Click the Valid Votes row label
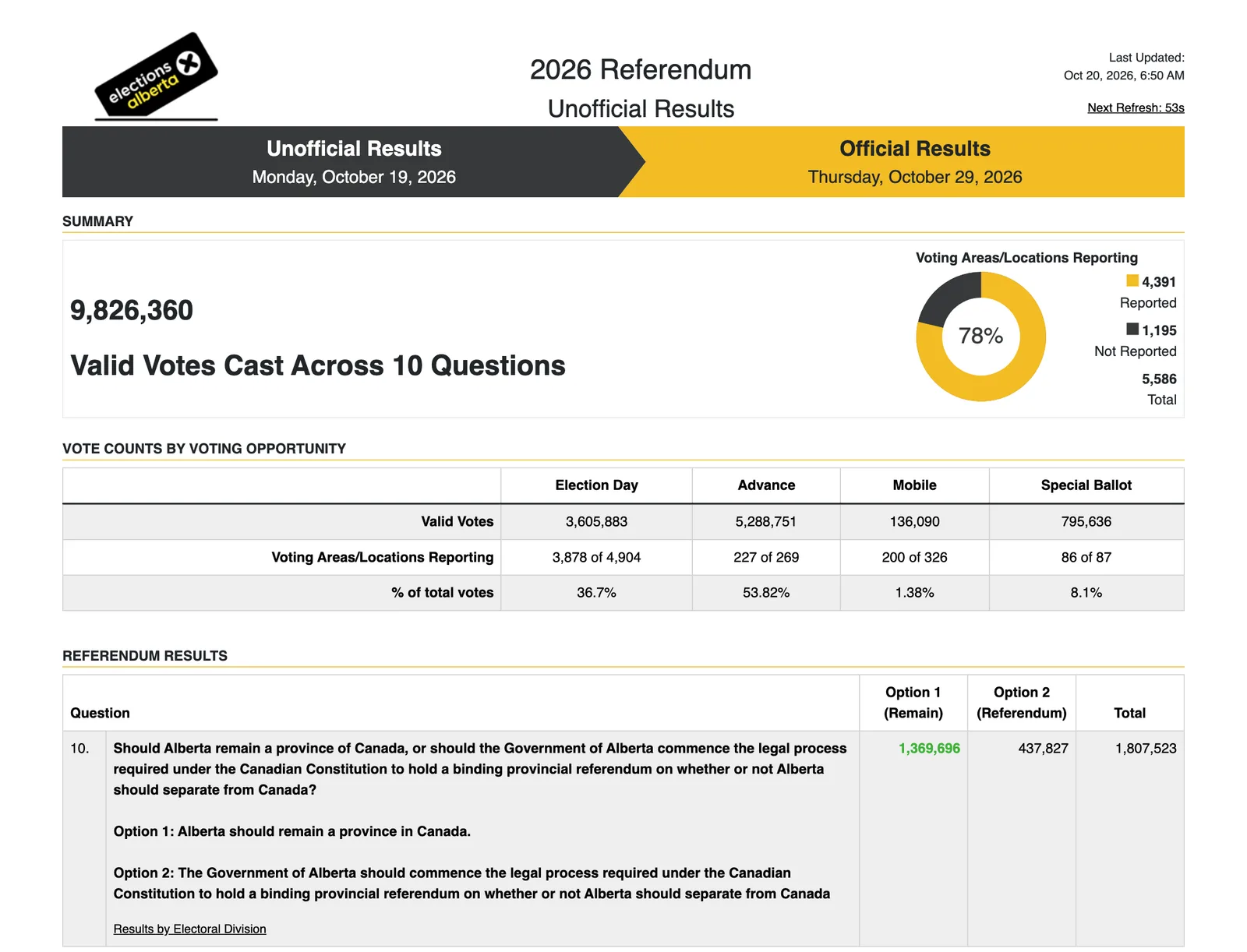Image resolution: width=1247 pixels, height=952 pixels. click(457, 522)
